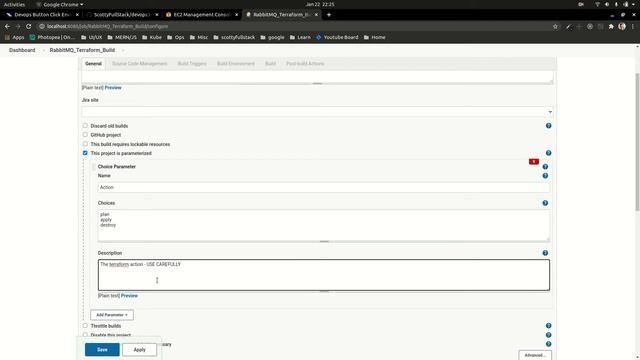
Task: Click the Advanced... button
Action: point(535,355)
